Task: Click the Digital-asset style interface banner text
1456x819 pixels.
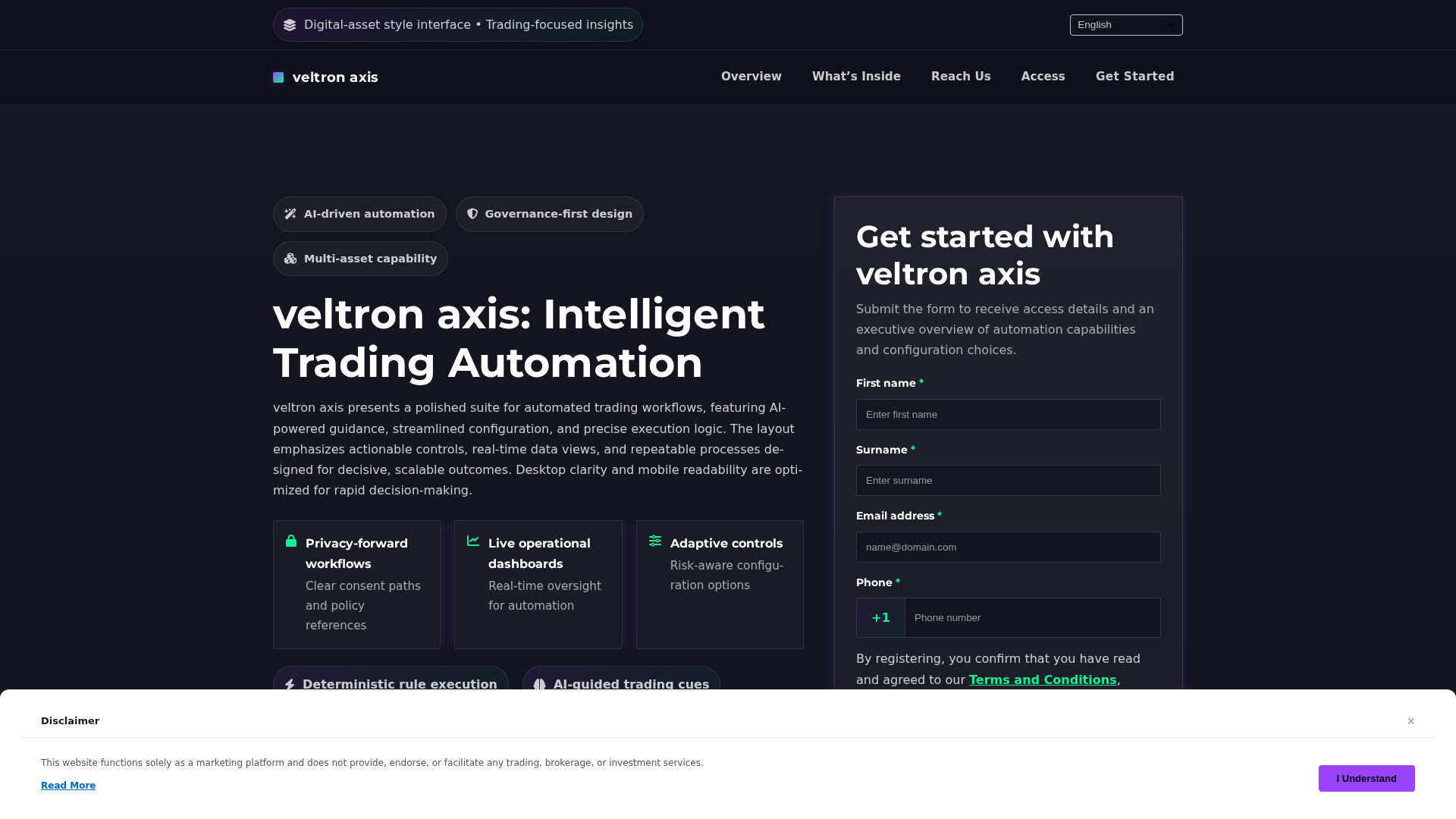Action: (x=469, y=25)
